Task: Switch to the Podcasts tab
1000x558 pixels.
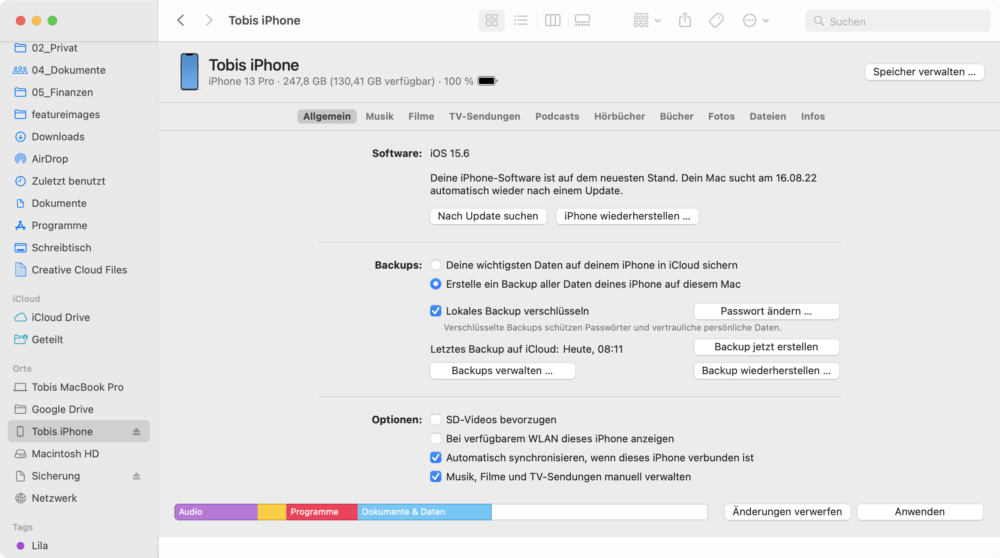Action: click(x=557, y=116)
